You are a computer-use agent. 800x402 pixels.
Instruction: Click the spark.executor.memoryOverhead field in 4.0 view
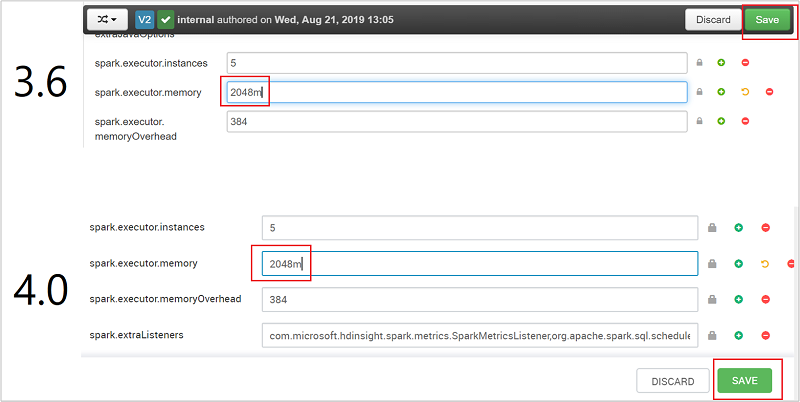click(x=480, y=299)
